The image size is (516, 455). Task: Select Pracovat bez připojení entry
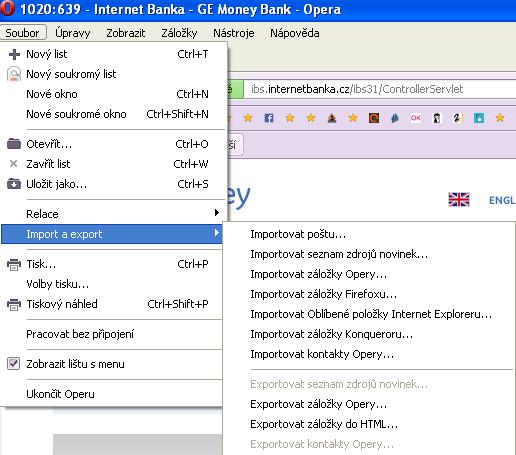tap(112, 334)
